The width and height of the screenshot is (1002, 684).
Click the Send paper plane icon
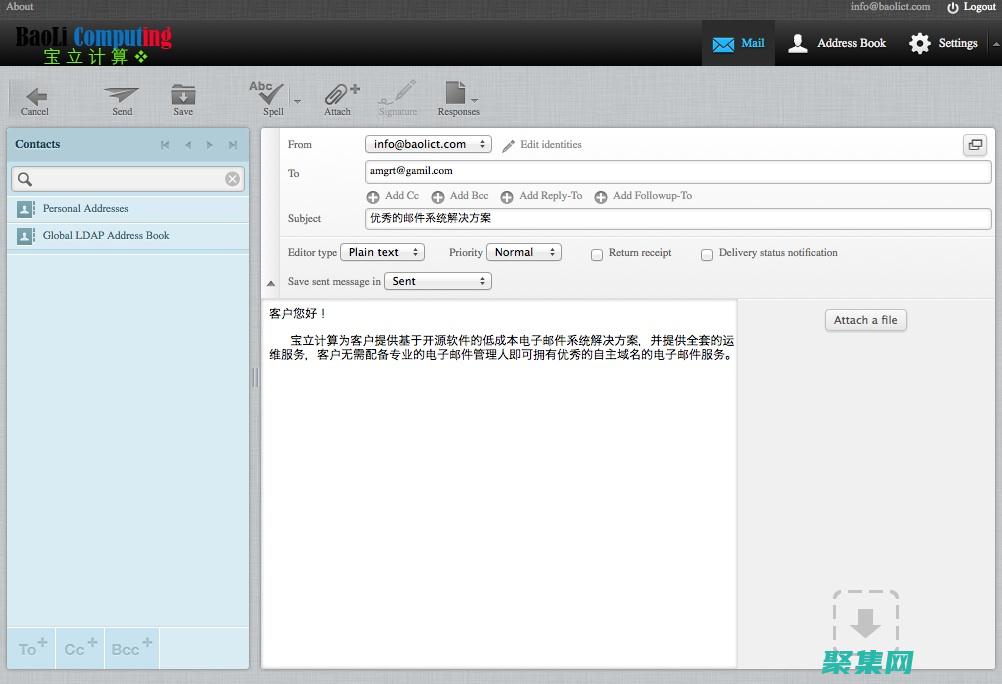[x=122, y=96]
